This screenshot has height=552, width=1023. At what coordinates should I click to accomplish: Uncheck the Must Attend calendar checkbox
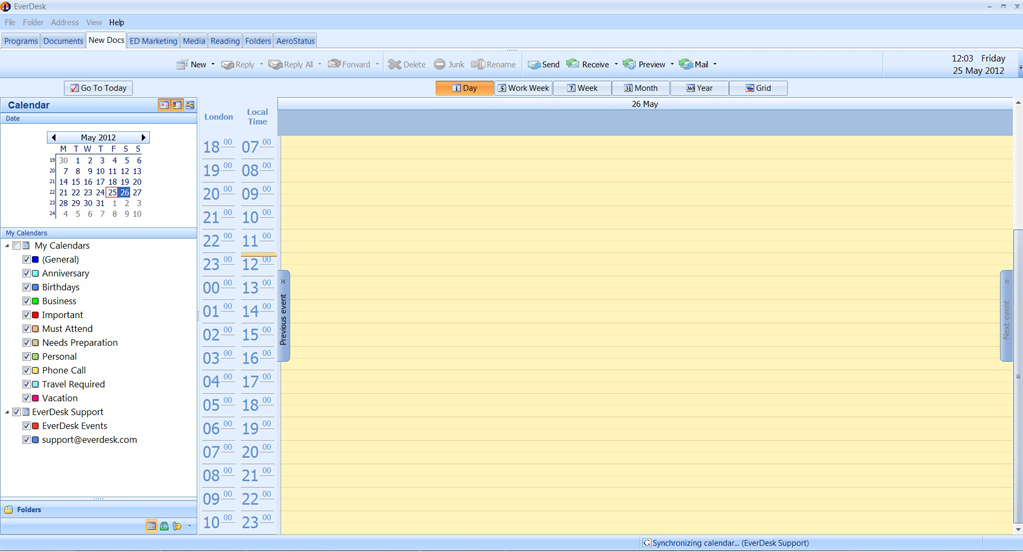coord(26,329)
